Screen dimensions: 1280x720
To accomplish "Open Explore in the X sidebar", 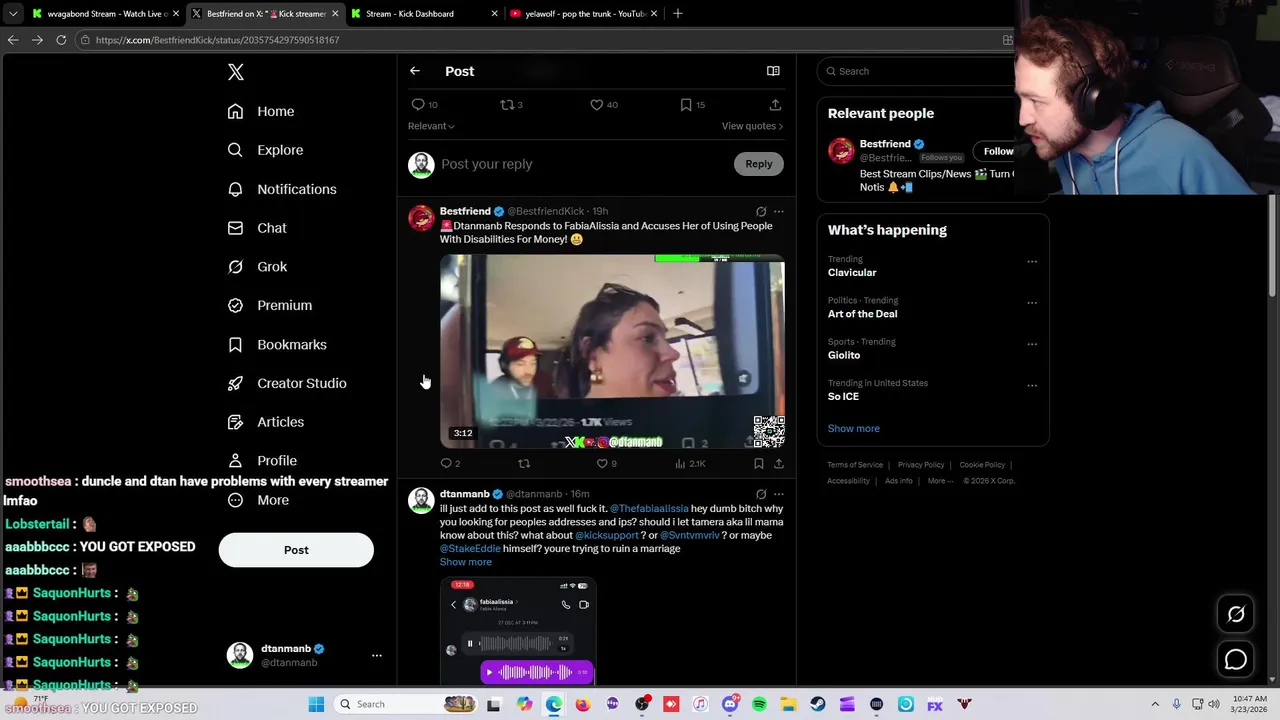I will (265, 150).
